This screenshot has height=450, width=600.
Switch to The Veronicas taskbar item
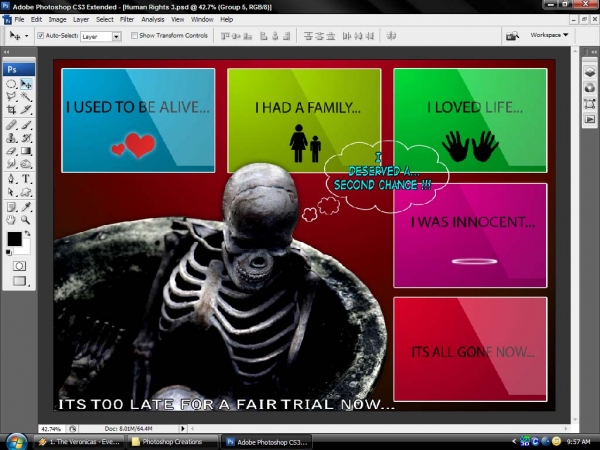(80, 442)
